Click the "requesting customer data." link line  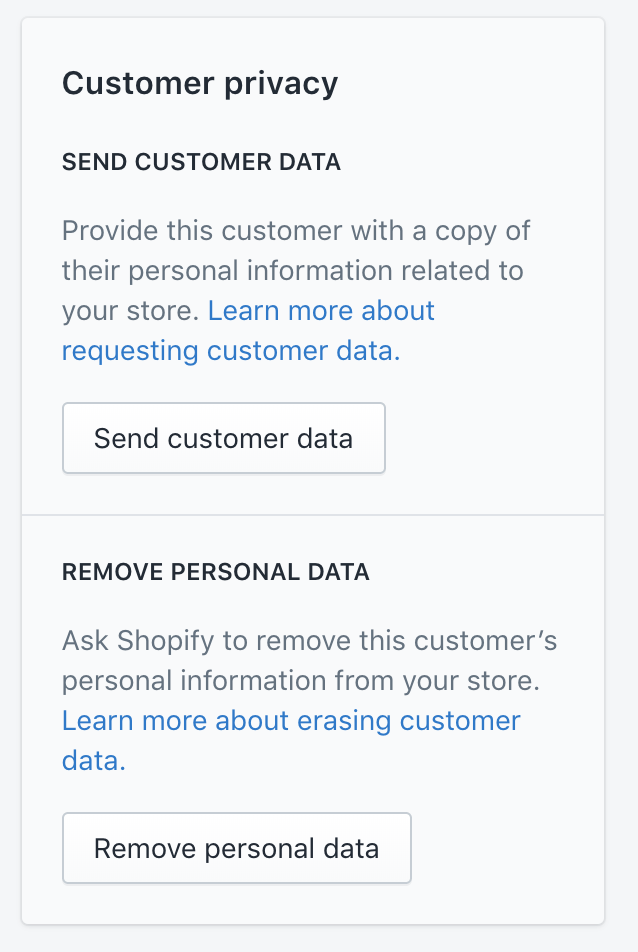coord(231,351)
